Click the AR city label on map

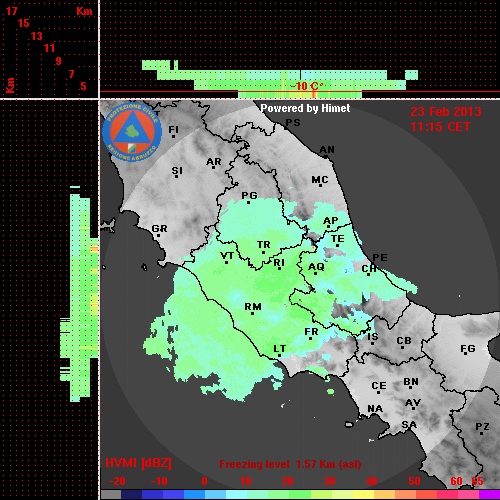pyautogui.click(x=214, y=162)
